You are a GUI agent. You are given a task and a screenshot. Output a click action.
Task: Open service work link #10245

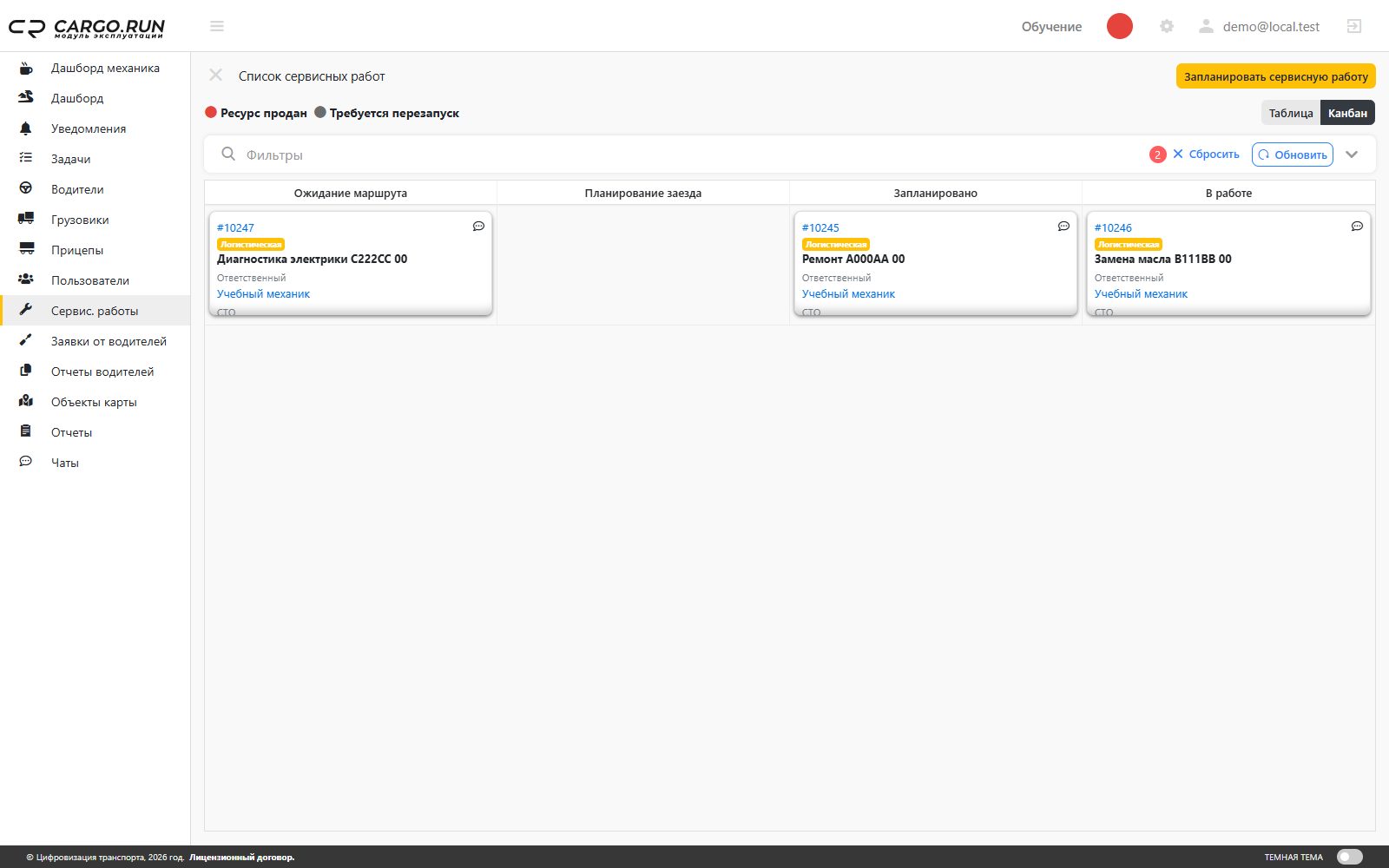tap(820, 227)
